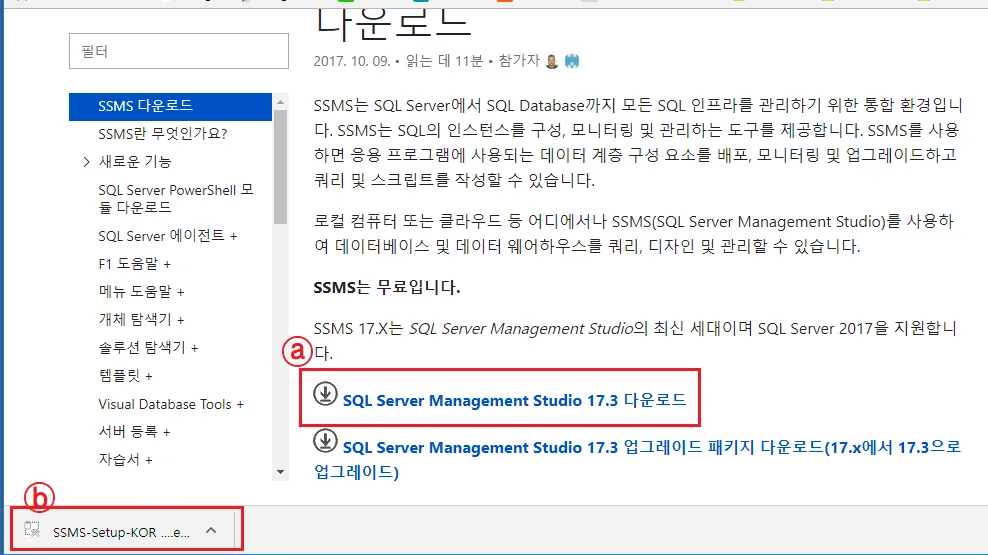Expand 템플릿 section
This screenshot has width=988, height=555.
point(125,376)
